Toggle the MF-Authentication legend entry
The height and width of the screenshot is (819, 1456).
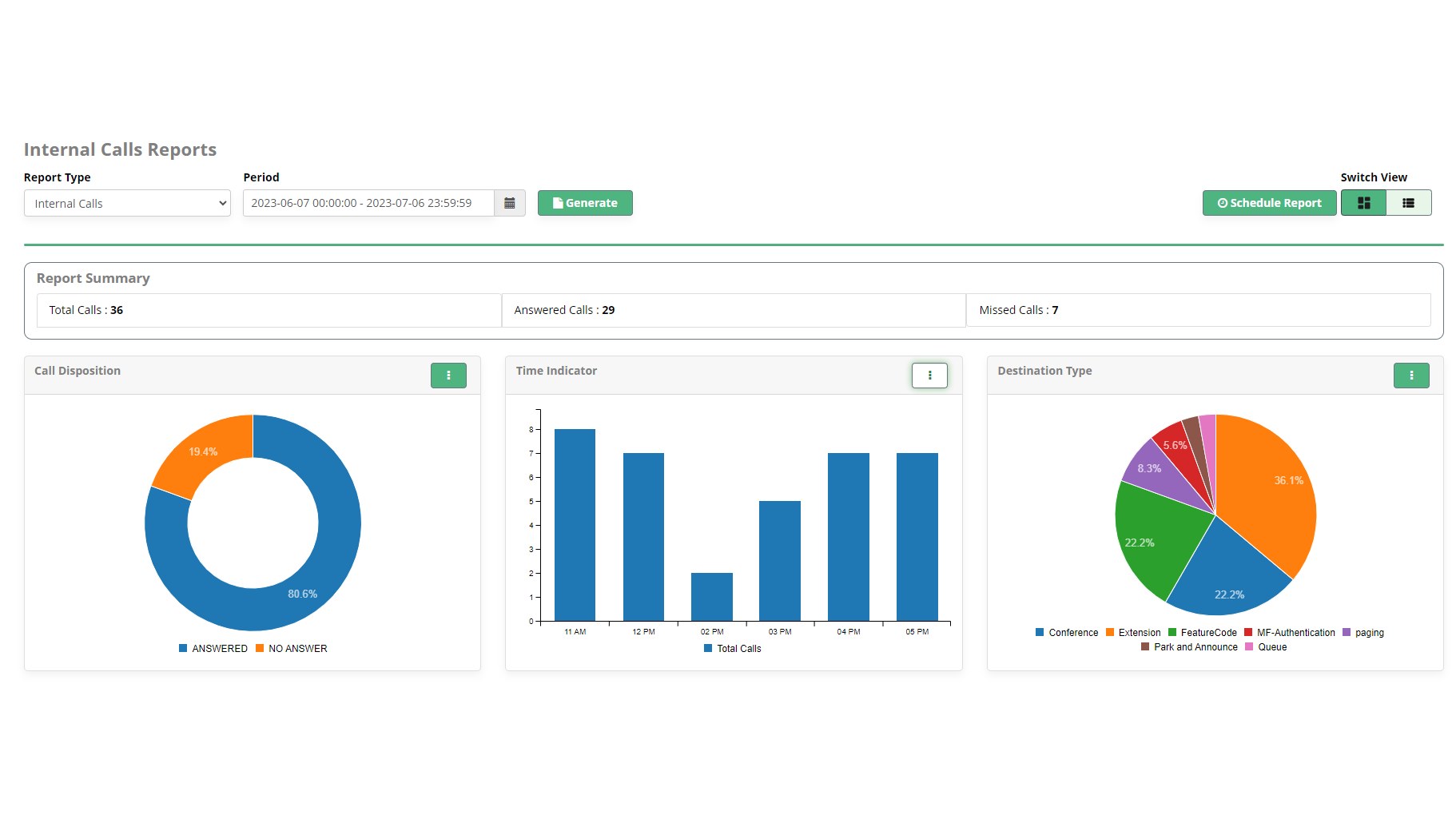1290,633
